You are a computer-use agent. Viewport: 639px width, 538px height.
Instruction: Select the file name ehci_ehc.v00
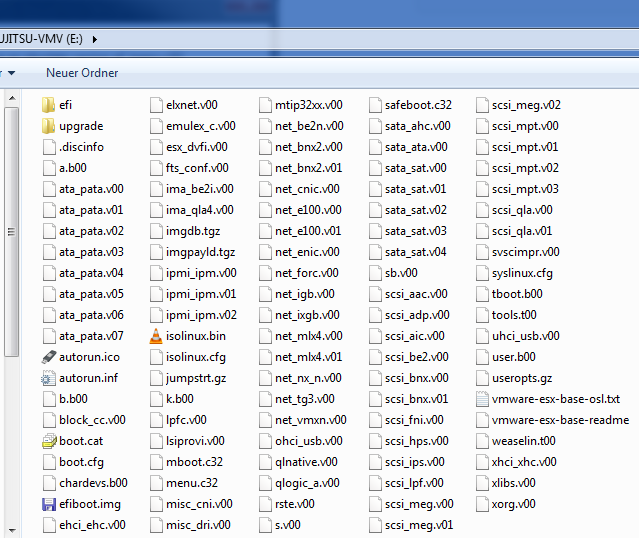(x=93, y=525)
